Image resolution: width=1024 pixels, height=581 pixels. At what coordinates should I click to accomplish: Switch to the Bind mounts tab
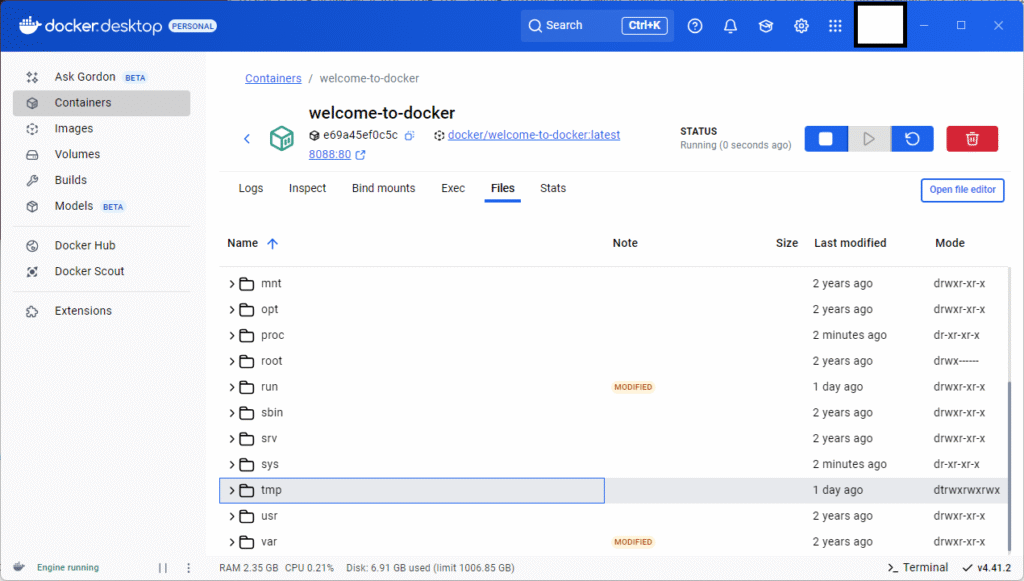point(383,188)
